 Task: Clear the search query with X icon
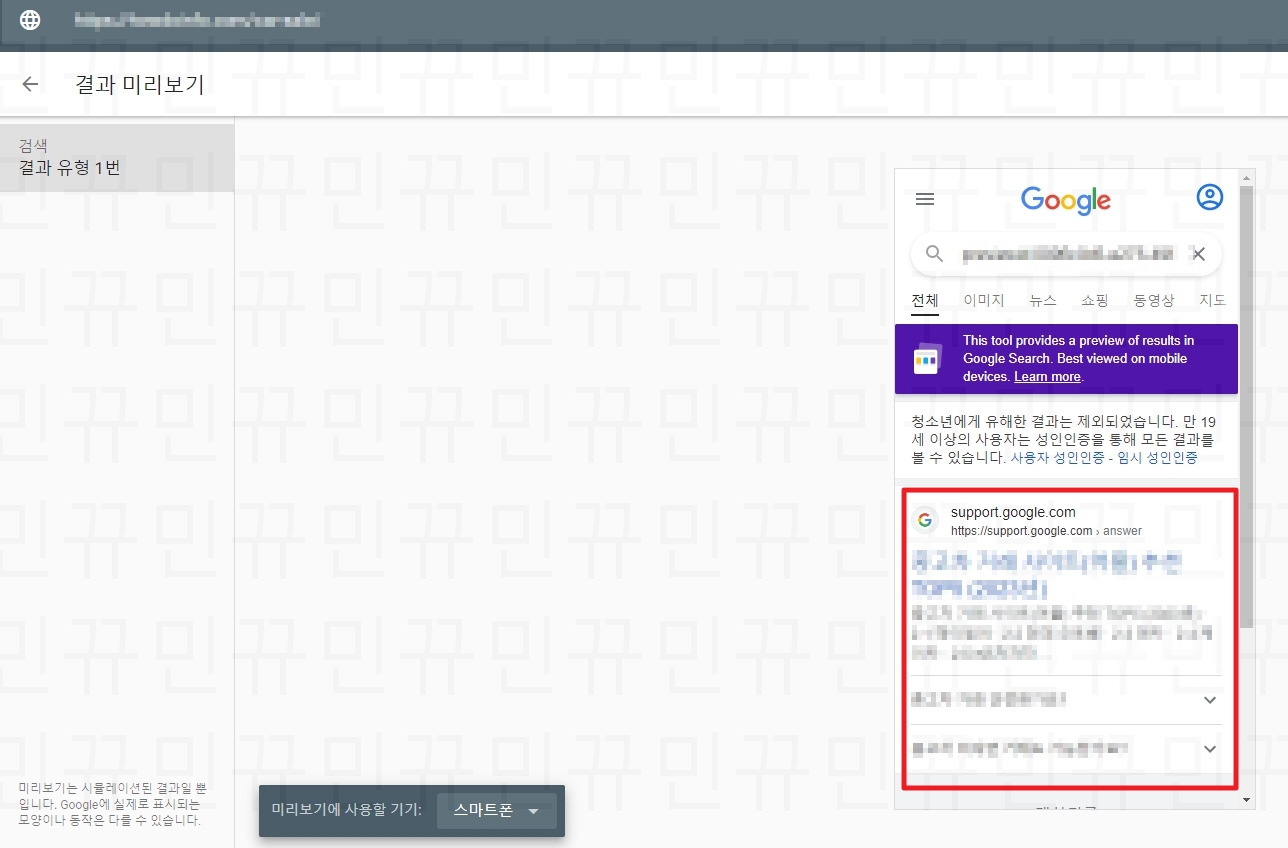[x=1199, y=254]
